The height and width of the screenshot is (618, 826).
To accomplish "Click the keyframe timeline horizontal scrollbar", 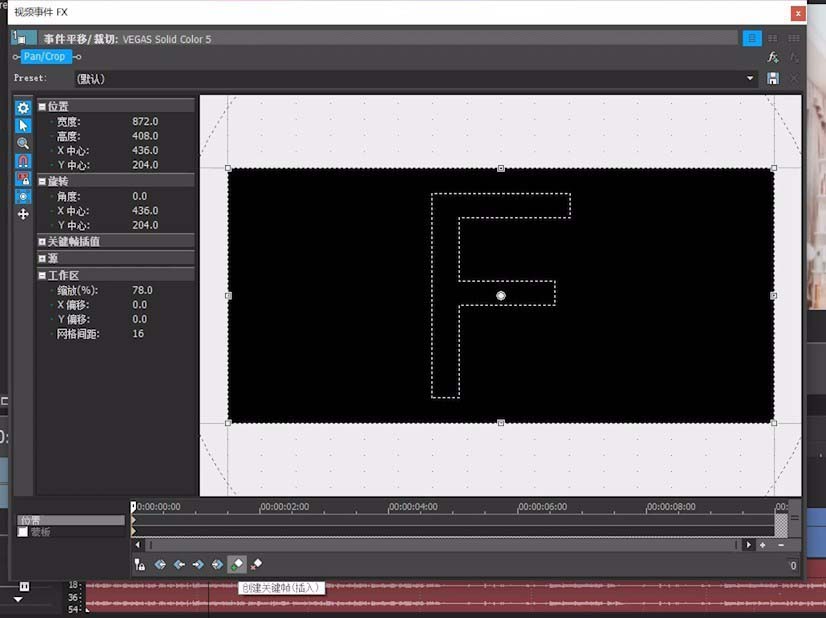I will 442,545.
